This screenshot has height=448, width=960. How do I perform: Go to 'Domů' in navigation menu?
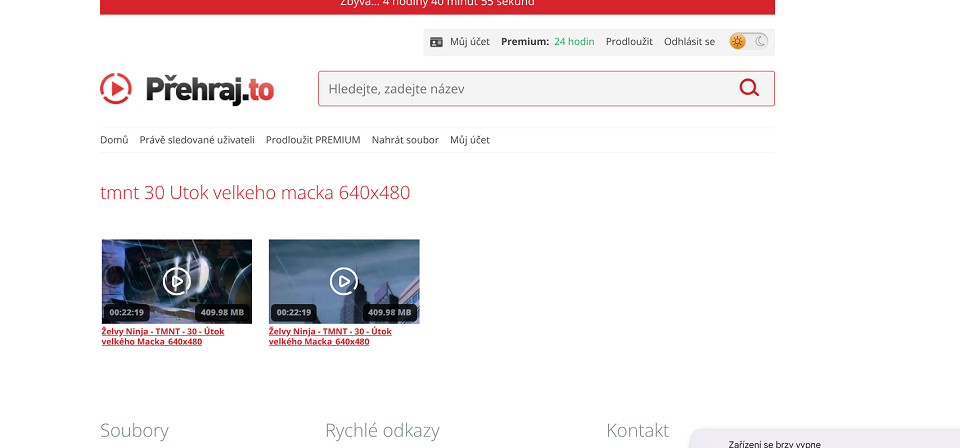pos(114,140)
